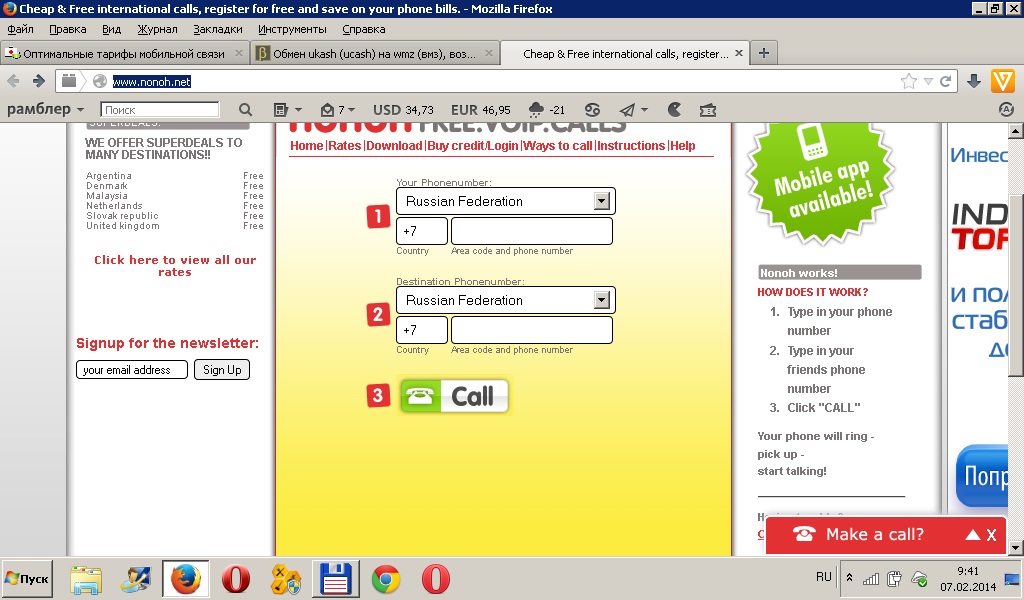Click the ticket icon in Rambler toolbar

708,110
